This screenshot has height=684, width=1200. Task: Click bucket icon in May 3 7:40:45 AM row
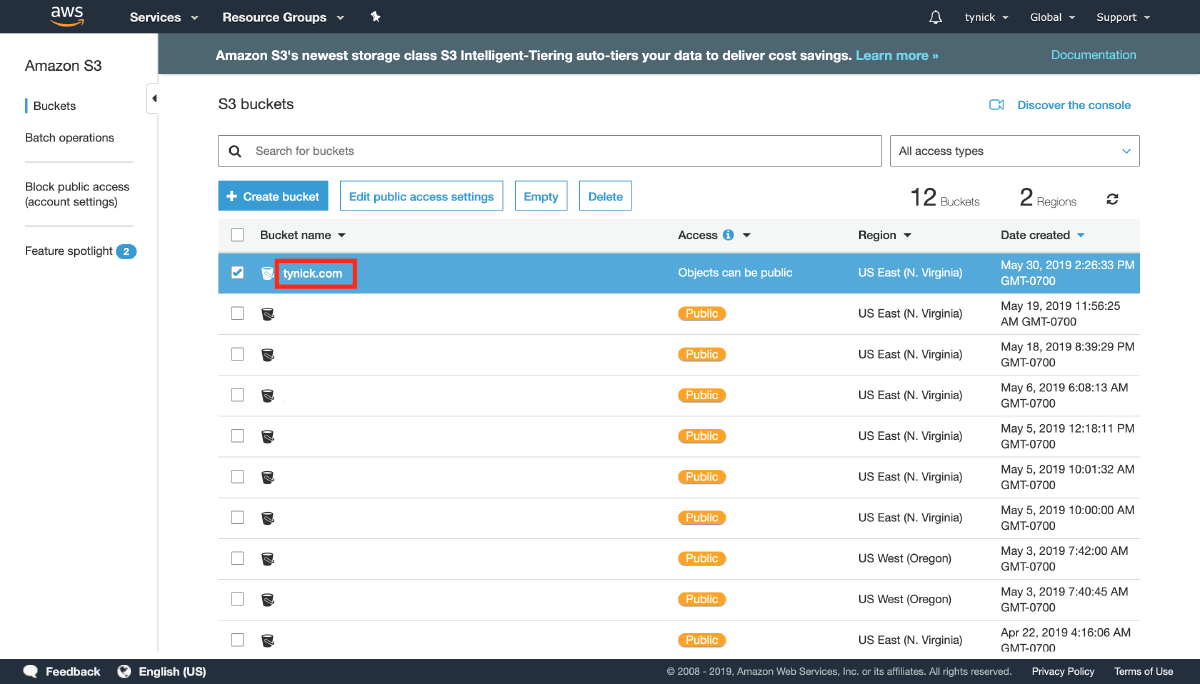pos(267,600)
